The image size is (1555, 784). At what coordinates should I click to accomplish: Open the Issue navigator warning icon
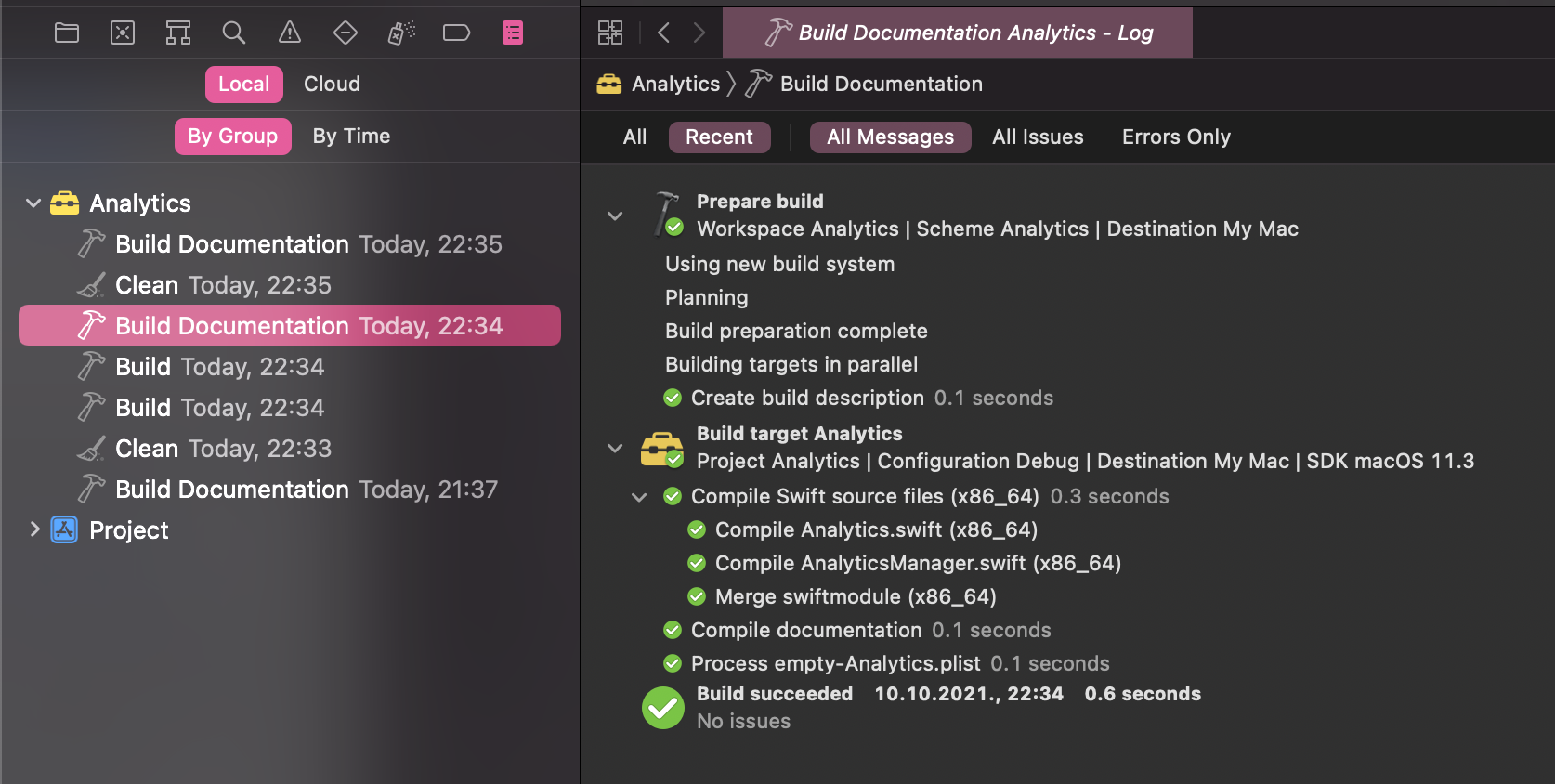pyautogui.click(x=290, y=33)
